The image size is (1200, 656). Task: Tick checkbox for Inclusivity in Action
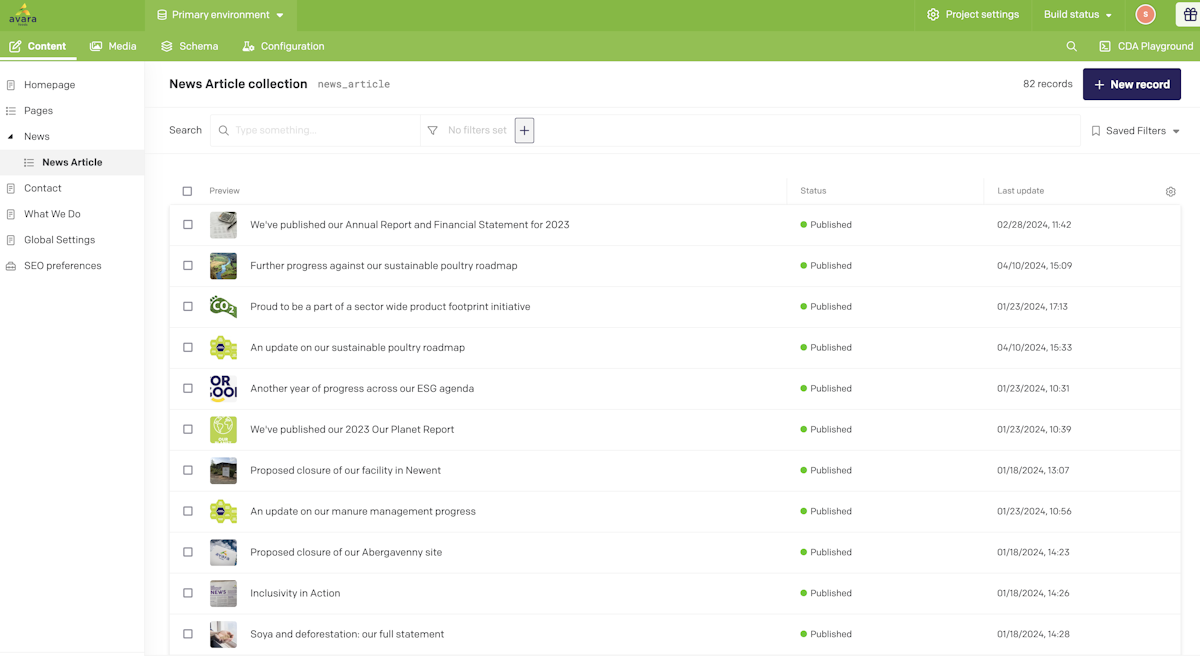coord(187,593)
